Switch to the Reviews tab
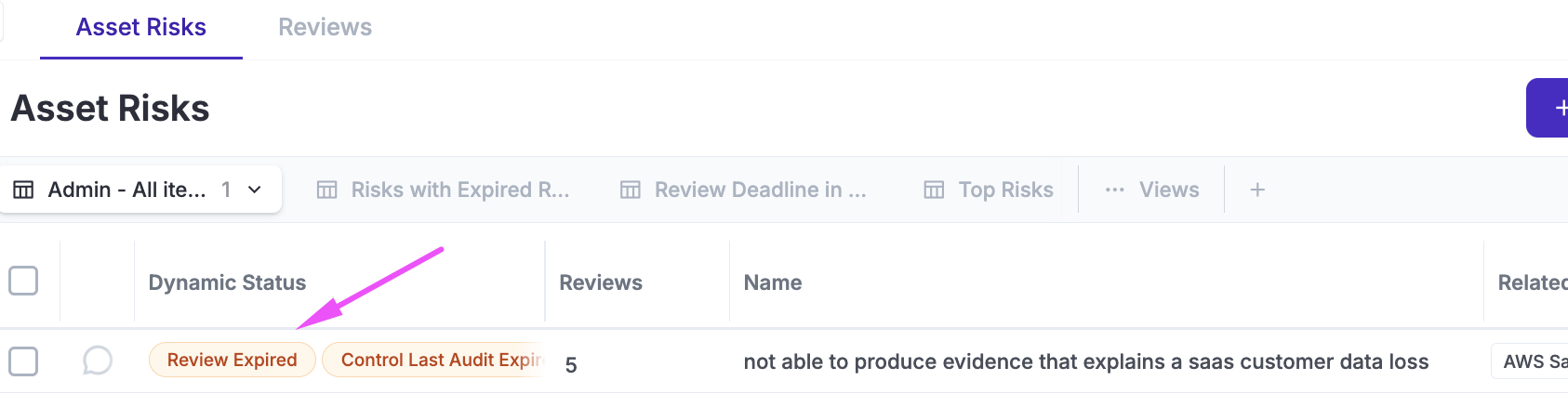 [325, 27]
